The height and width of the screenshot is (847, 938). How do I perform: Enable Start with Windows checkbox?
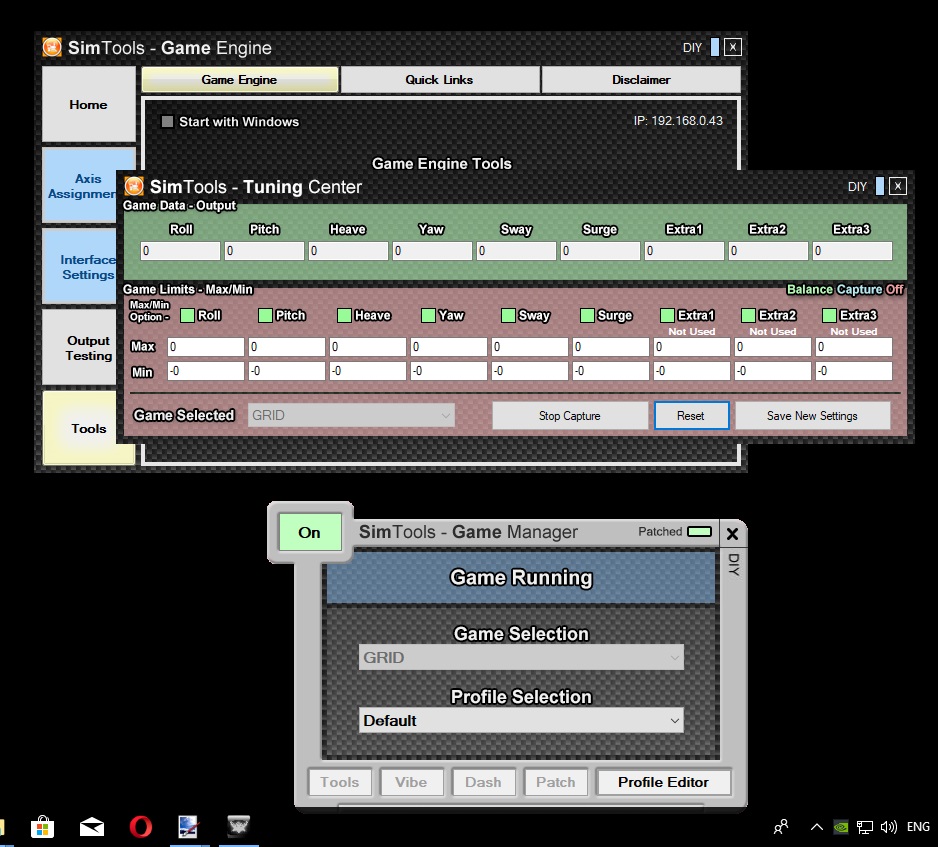(x=168, y=121)
